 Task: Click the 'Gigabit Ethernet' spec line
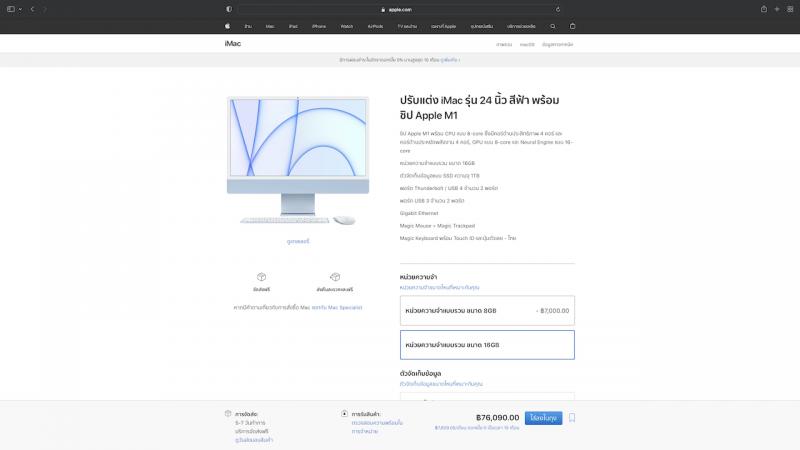(419, 213)
